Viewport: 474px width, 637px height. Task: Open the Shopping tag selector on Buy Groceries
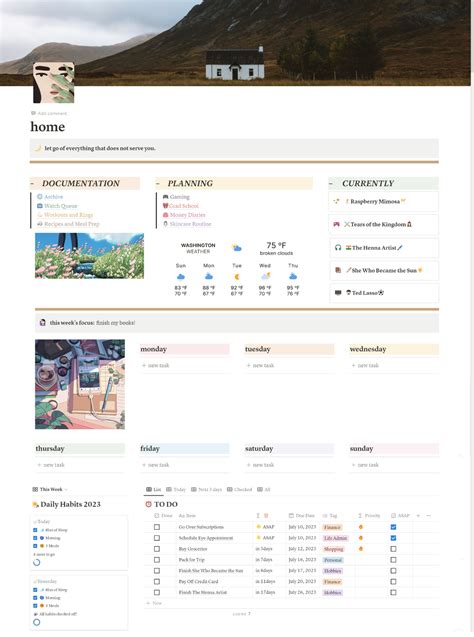pyautogui.click(x=333, y=549)
